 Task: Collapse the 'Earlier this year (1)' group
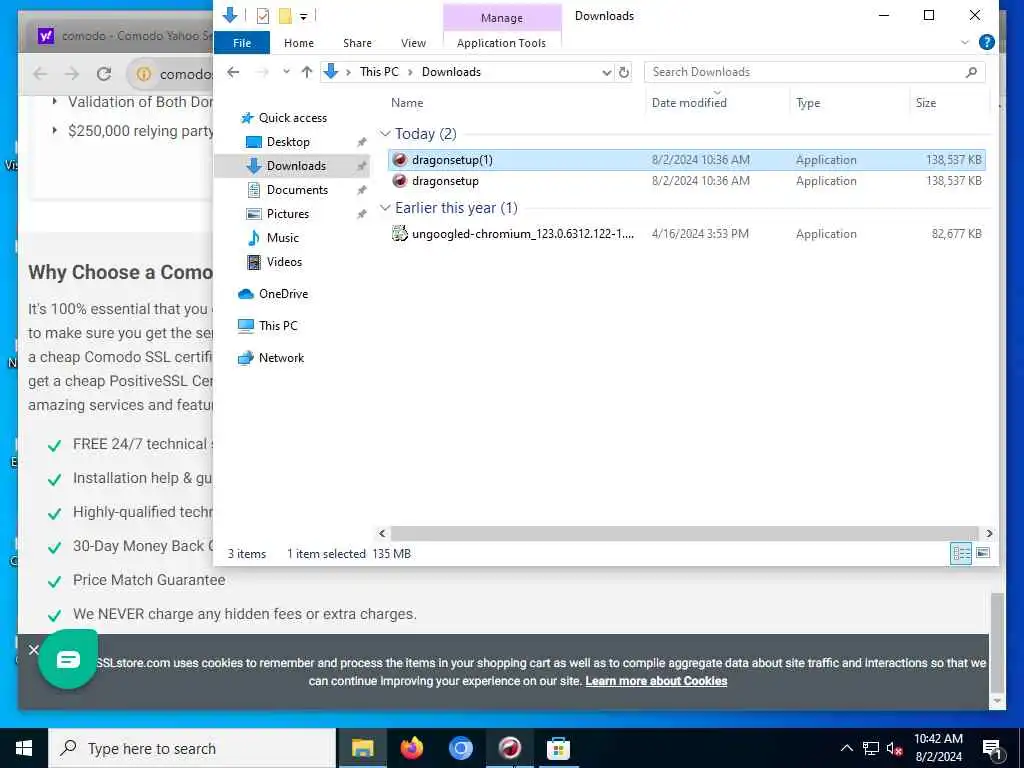(x=385, y=208)
